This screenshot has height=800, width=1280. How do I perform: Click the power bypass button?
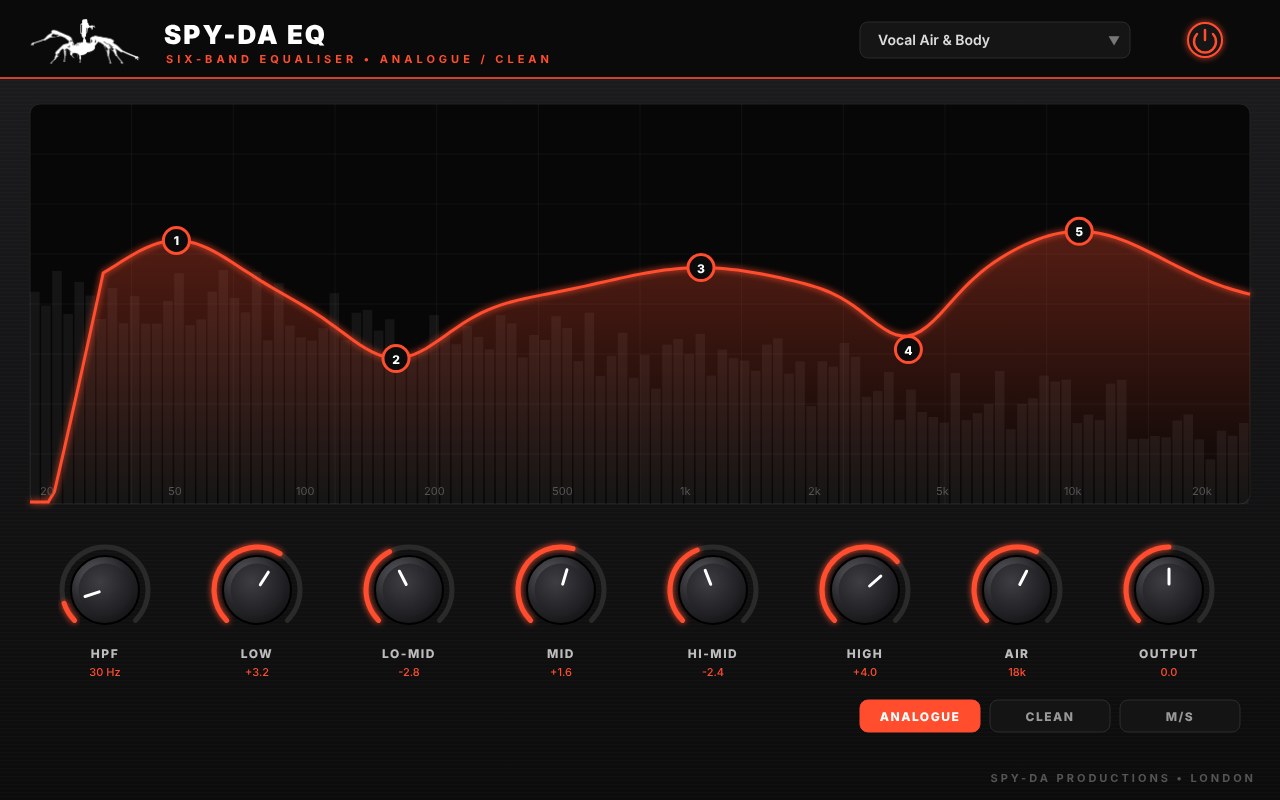click(x=1205, y=40)
